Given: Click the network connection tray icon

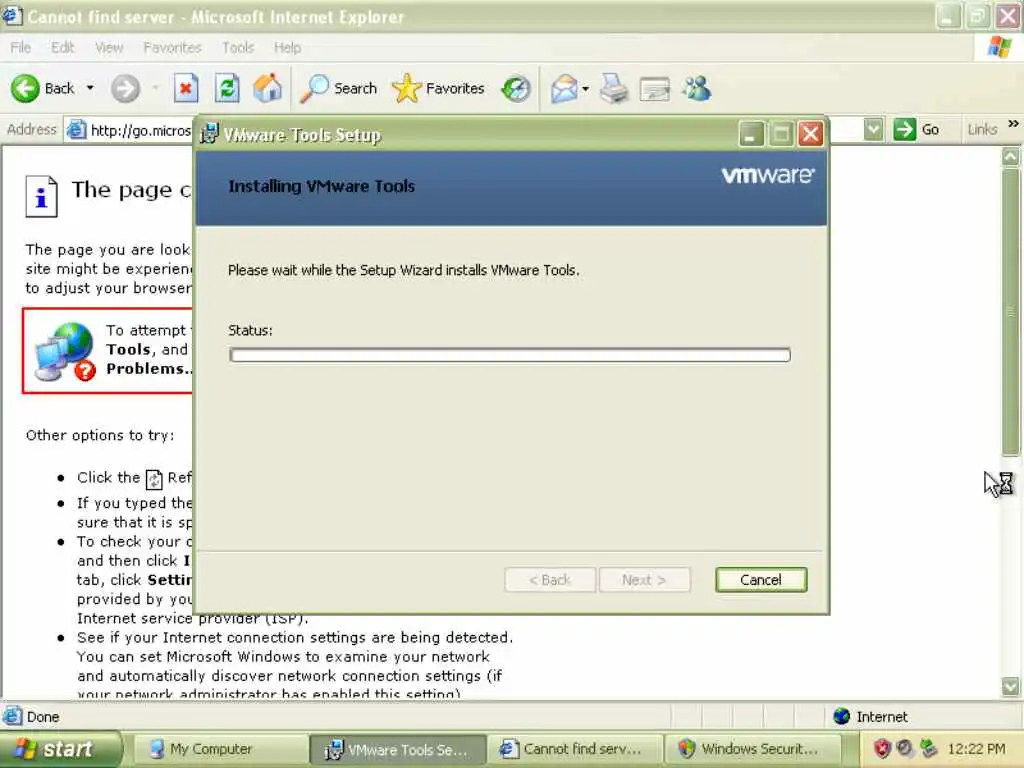Looking at the screenshot, I should click(927, 748).
